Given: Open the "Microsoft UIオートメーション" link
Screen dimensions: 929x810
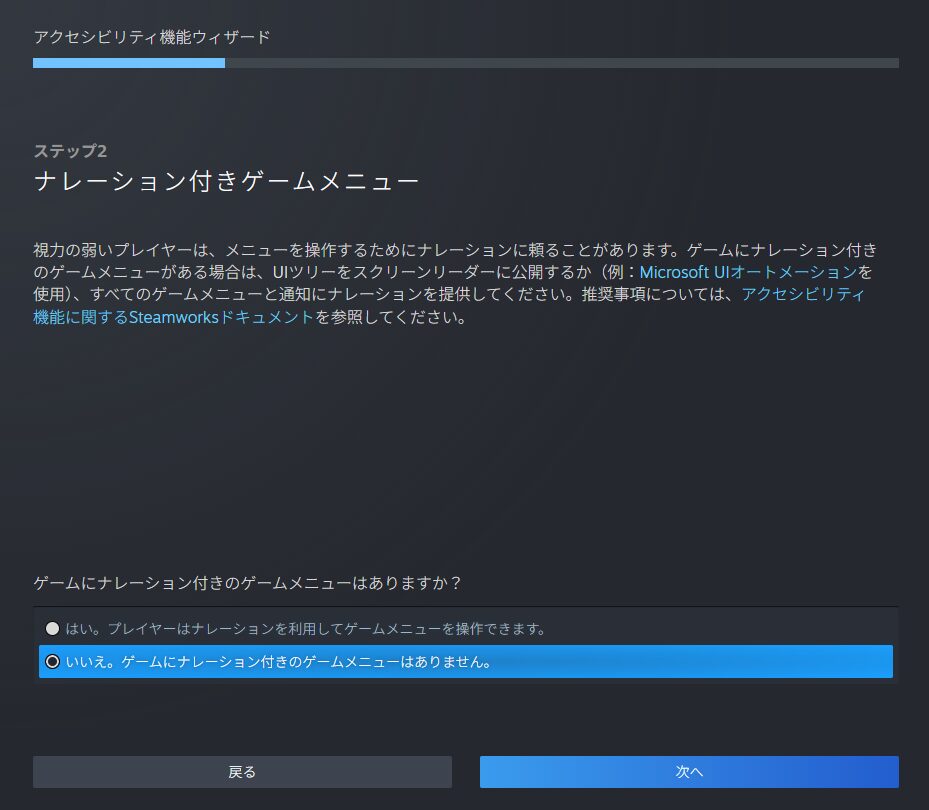Looking at the screenshot, I should pos(748,272).
